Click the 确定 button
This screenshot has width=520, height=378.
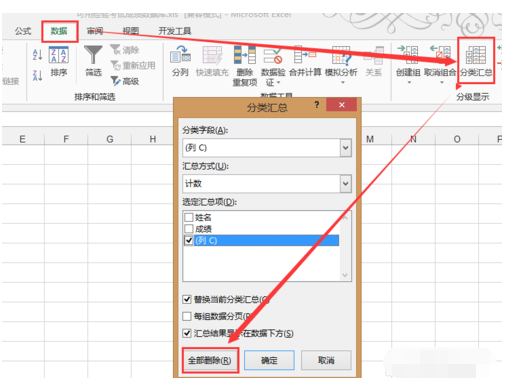269,360
